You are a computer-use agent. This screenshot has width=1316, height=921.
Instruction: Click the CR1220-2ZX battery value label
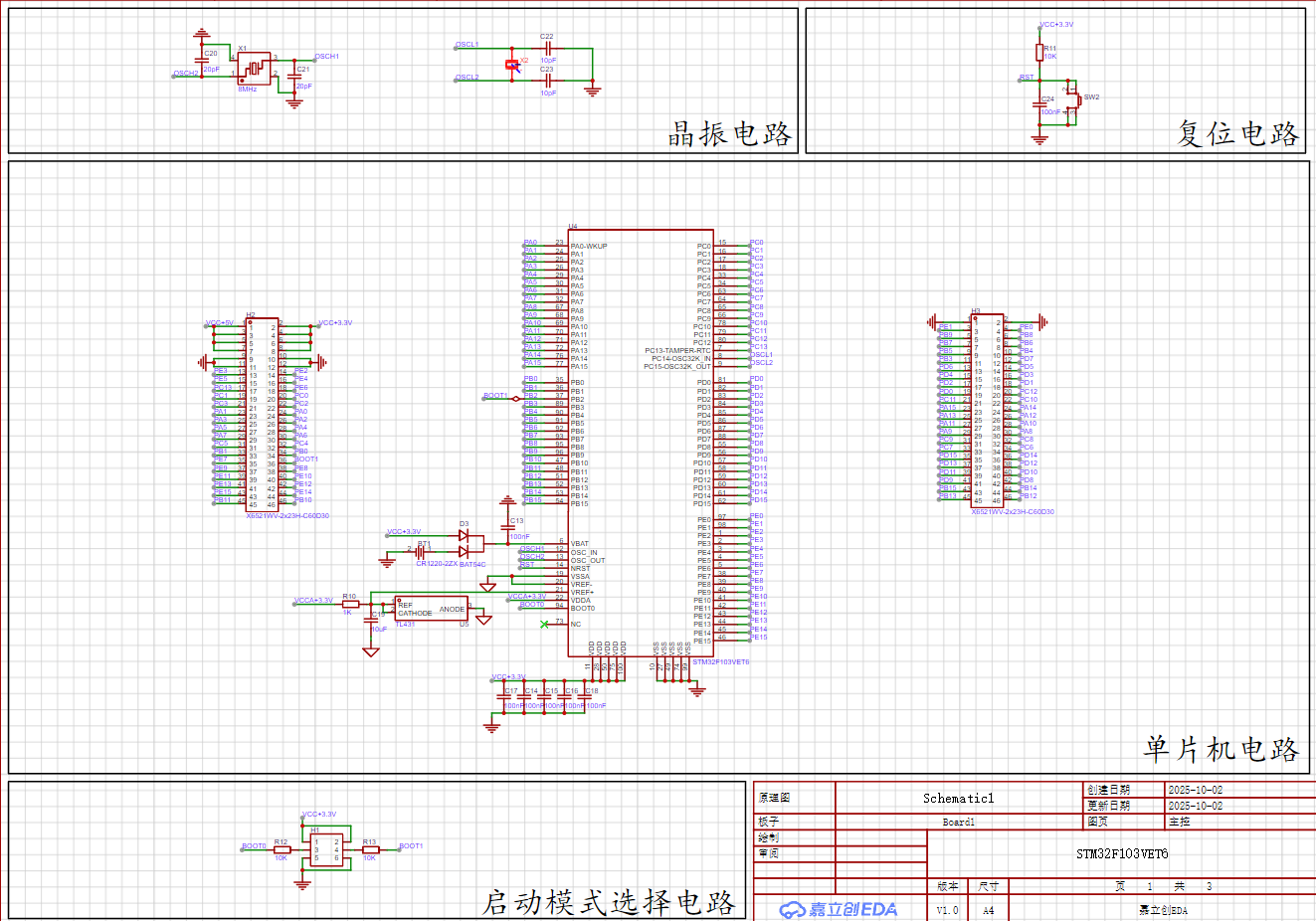tap(437, 564)
